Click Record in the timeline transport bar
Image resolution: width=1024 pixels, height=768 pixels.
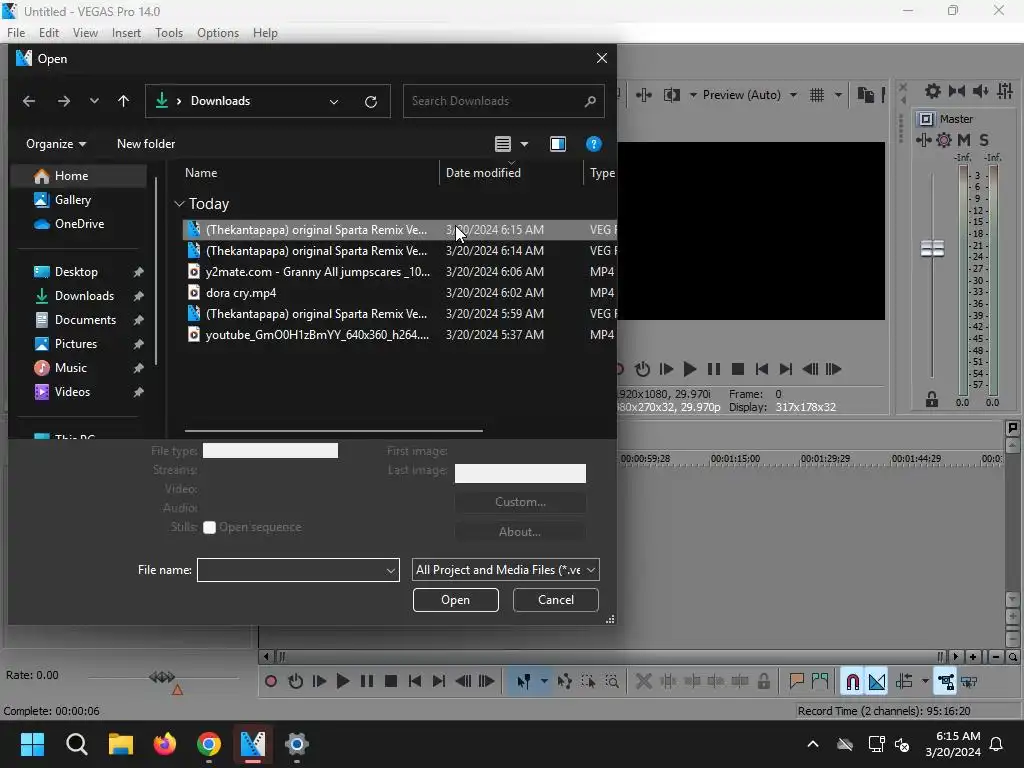pyautogui.click(x=270, y=681)
